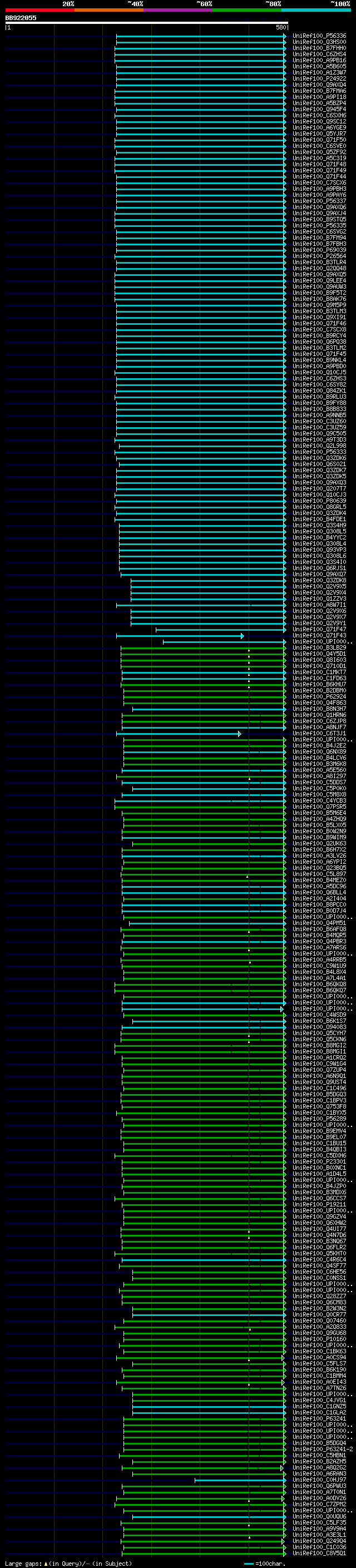Select the UniRef100_C6T3J1 label
Viewport: 356px width, 1568px height.
pyautogui.click(x=319, y=734)
